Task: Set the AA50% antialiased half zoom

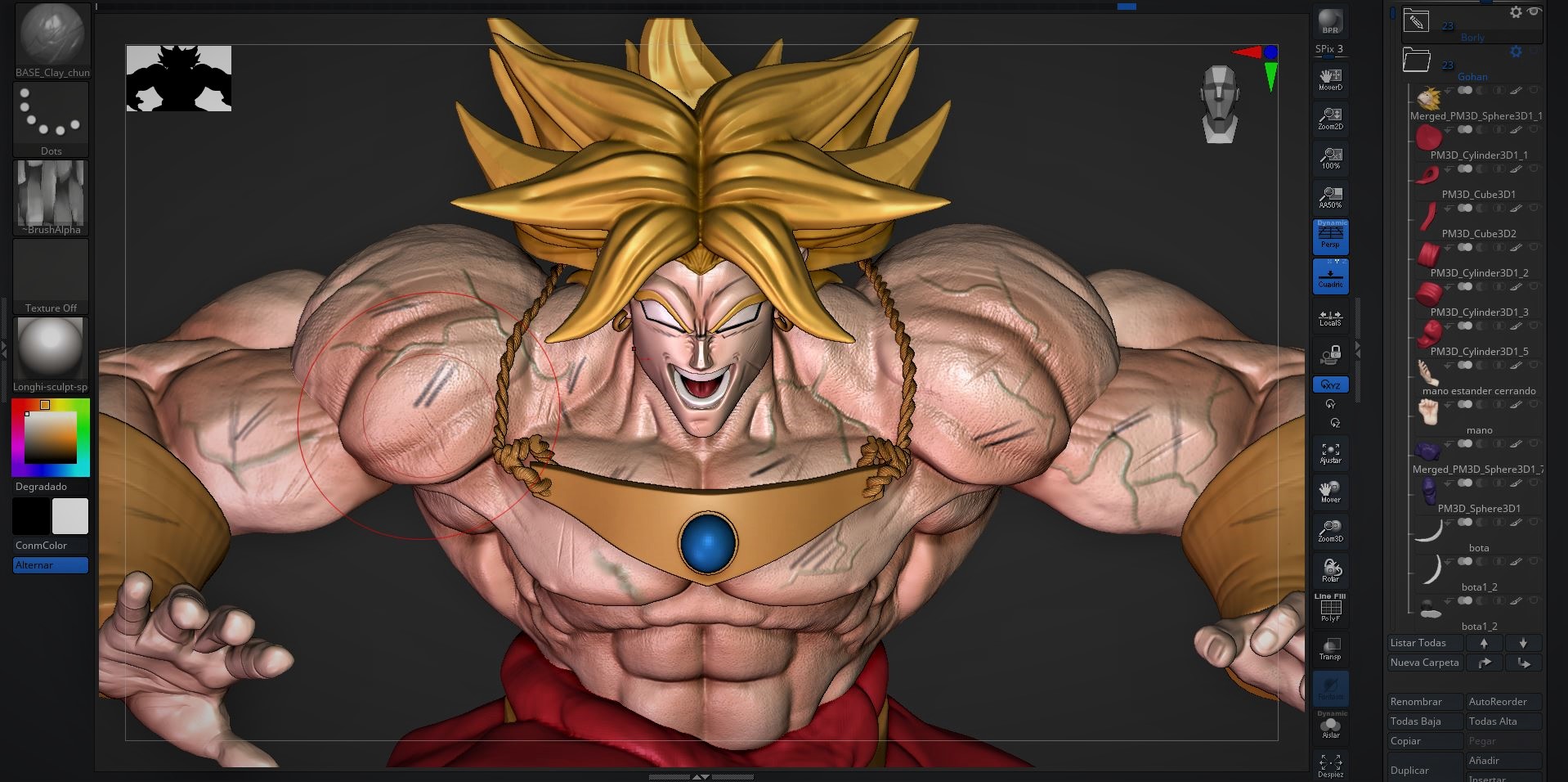Action: [x=1330, y=197]
